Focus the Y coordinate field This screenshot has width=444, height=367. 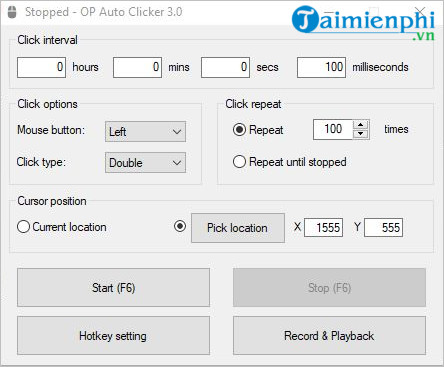[383, 228]
